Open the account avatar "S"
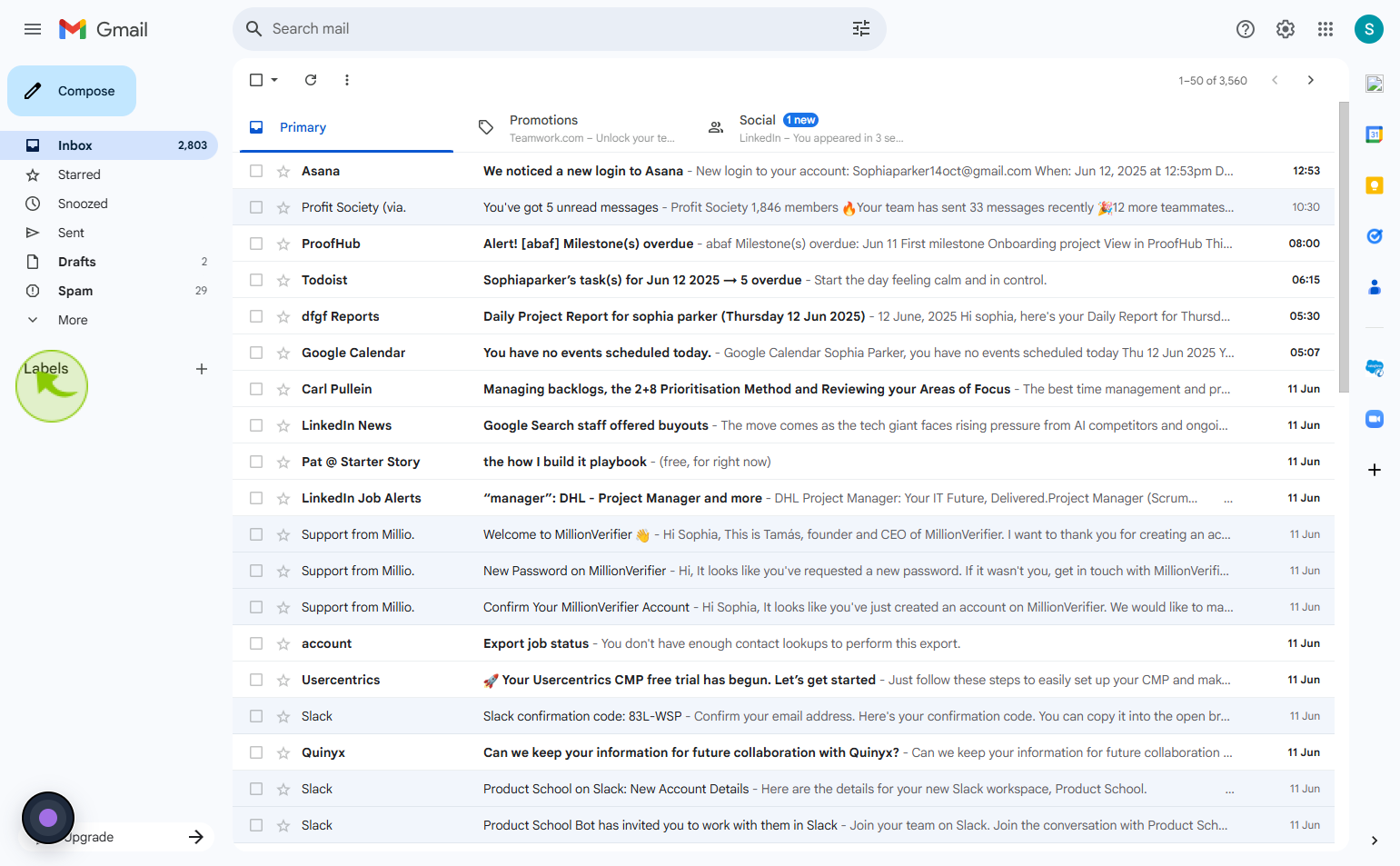Image resolution: width=1400 pixels, height=866 pixels. (x=1369, y=29)
